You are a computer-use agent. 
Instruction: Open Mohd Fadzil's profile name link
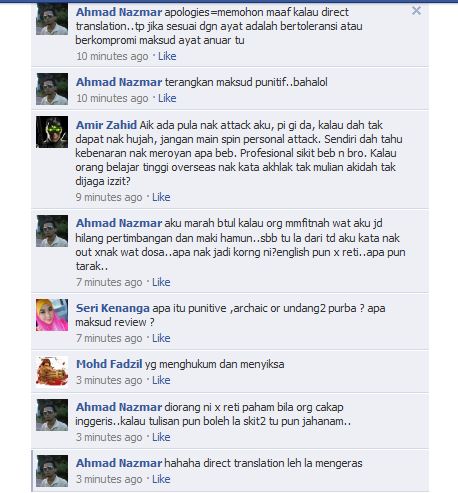coord(109,364)
